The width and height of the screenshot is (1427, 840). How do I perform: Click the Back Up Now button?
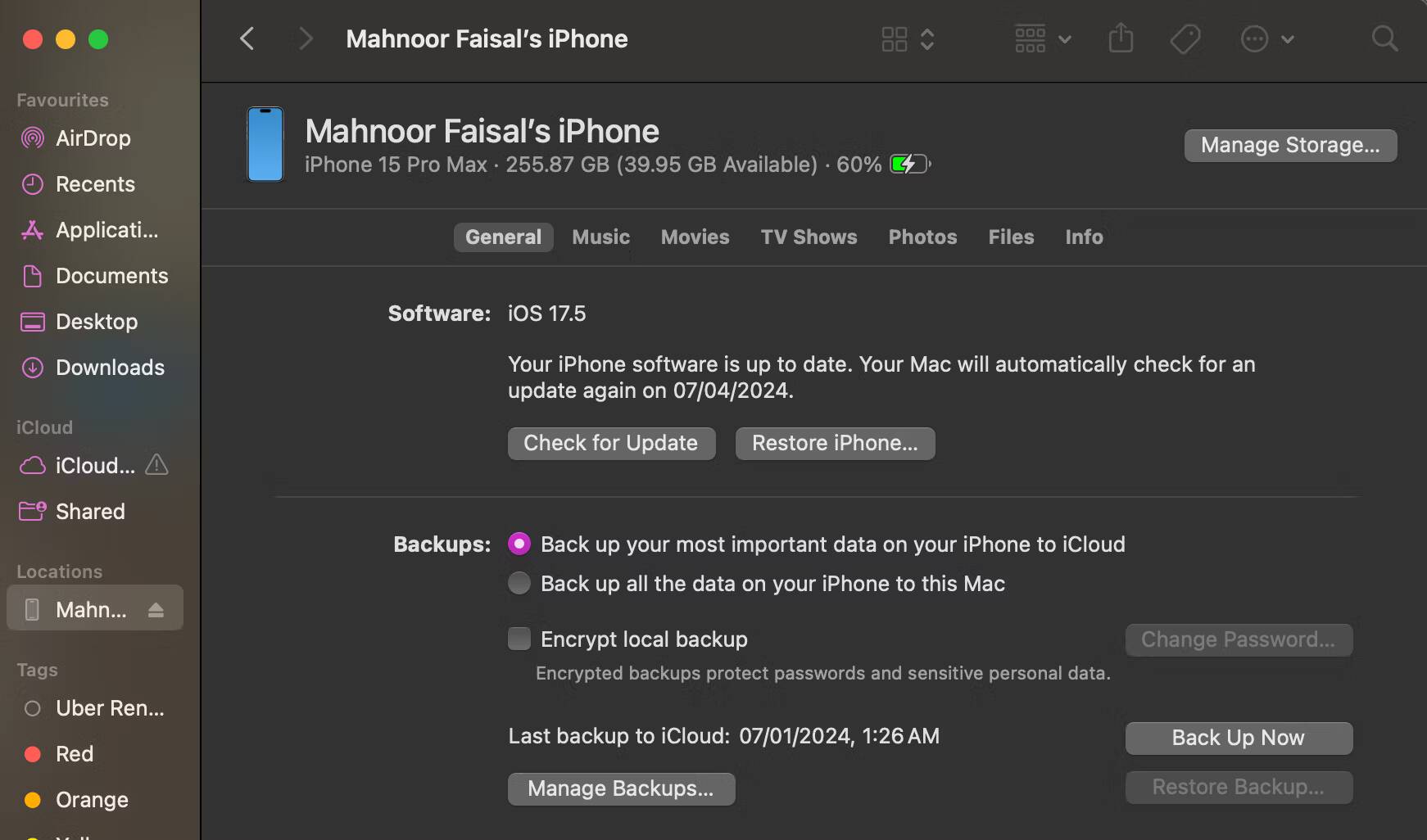[x=1238, y=738]
